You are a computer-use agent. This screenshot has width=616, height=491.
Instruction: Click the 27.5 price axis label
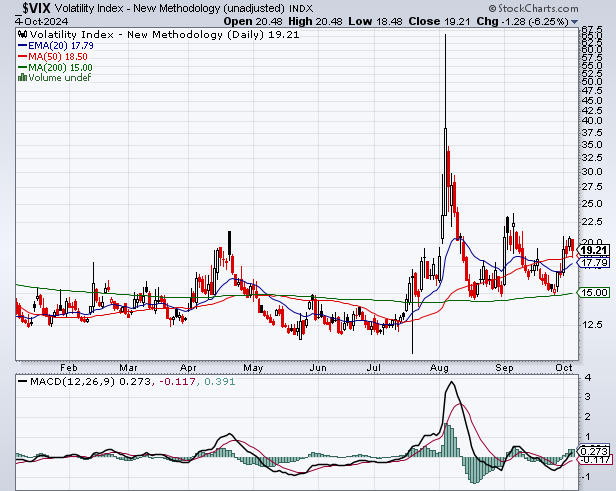tap(592, 187)
